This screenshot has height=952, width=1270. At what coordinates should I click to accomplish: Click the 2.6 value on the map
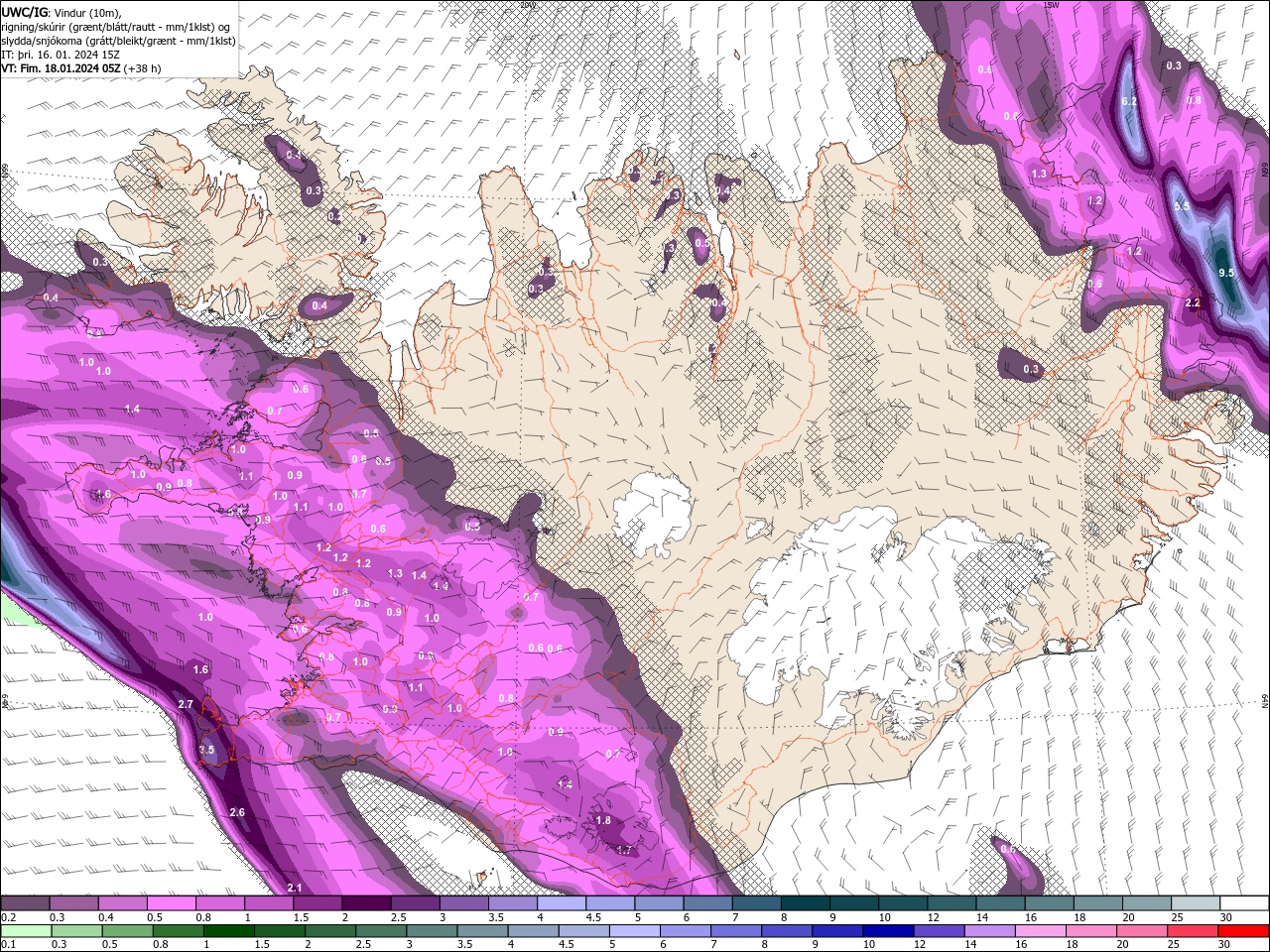(237, 813)
